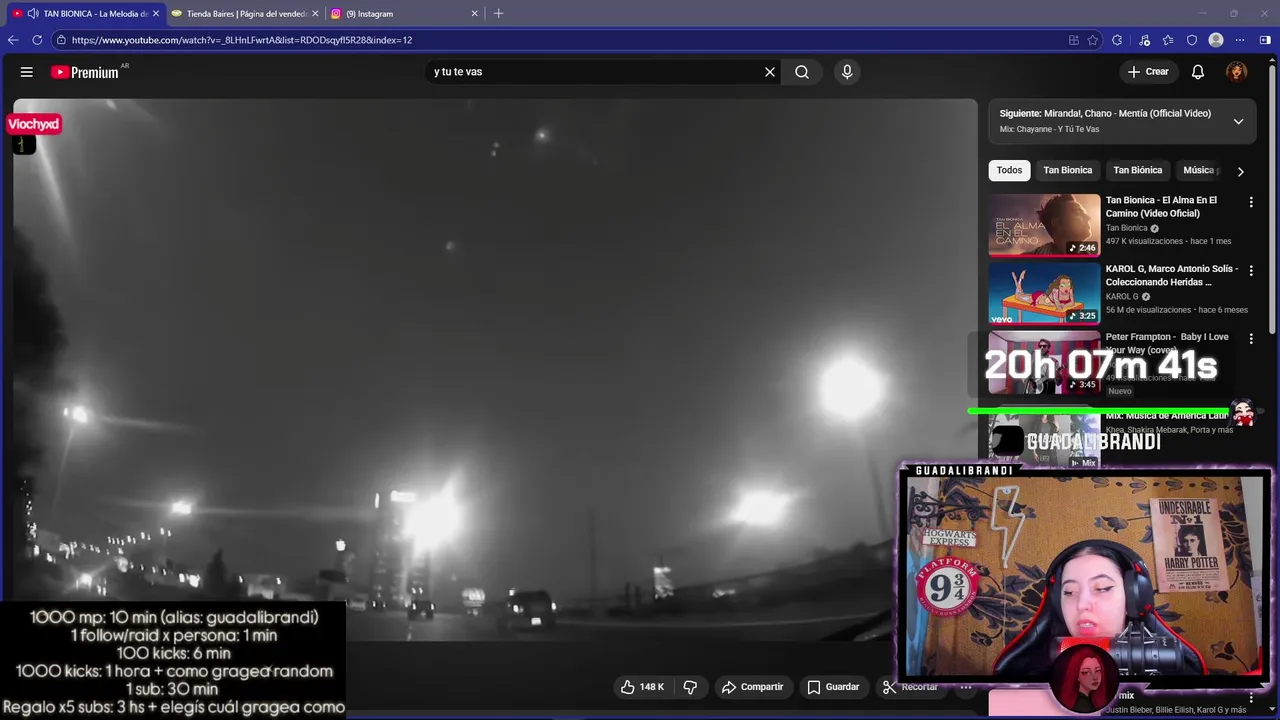Open KAROL G Coleccionando Heridas title
The width and height of the screenshot is (1280, 720).
click(x=1172, y=275)
